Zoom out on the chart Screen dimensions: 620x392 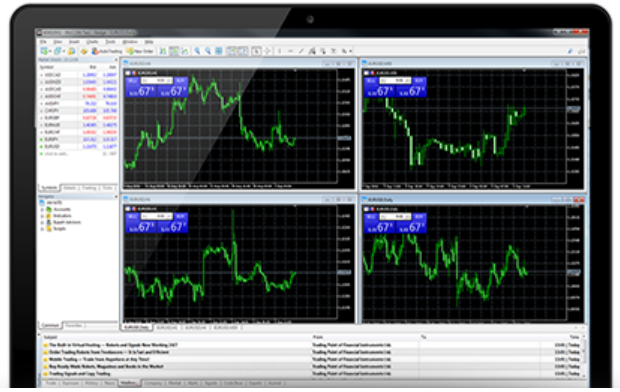point(208,51)
